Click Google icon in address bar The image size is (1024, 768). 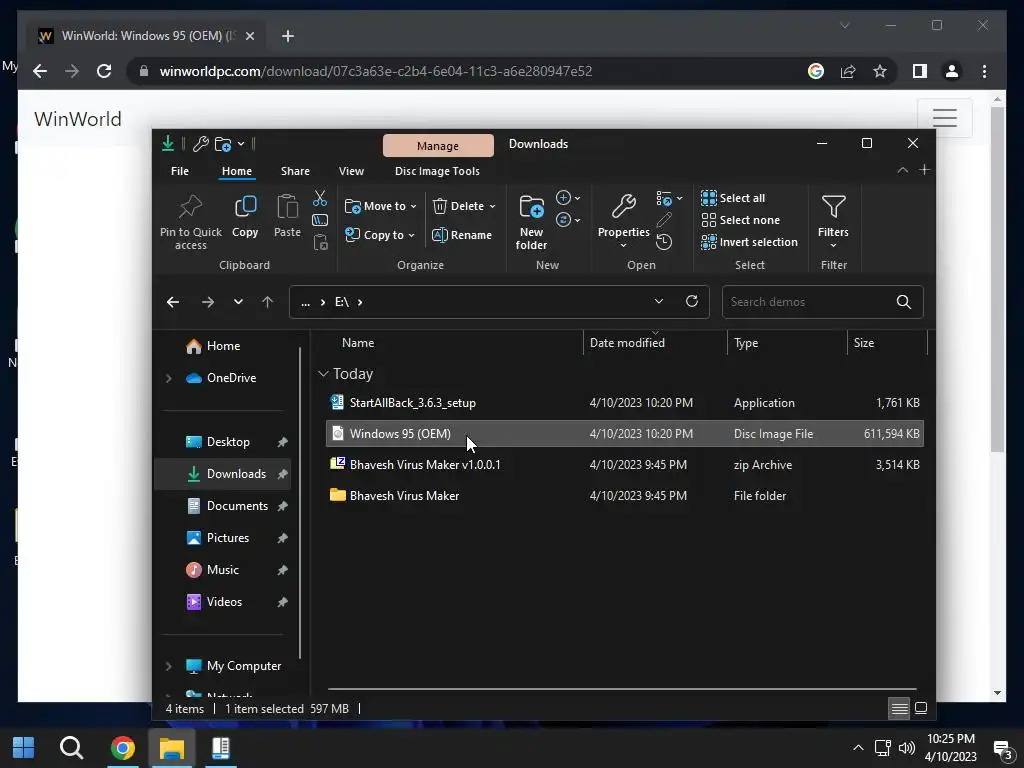[816, 71]
